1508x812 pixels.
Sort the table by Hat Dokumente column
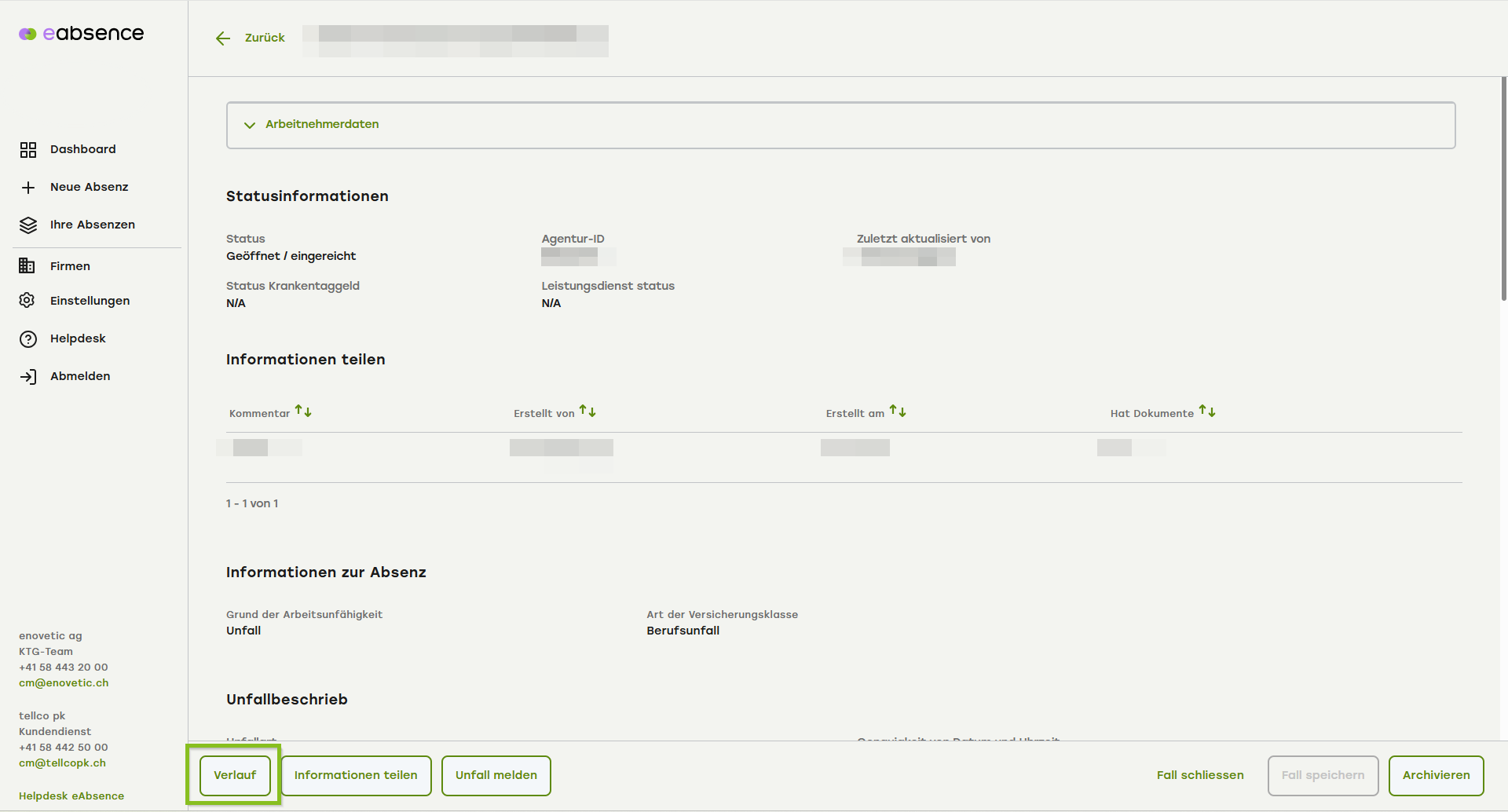coord(1207,411)
